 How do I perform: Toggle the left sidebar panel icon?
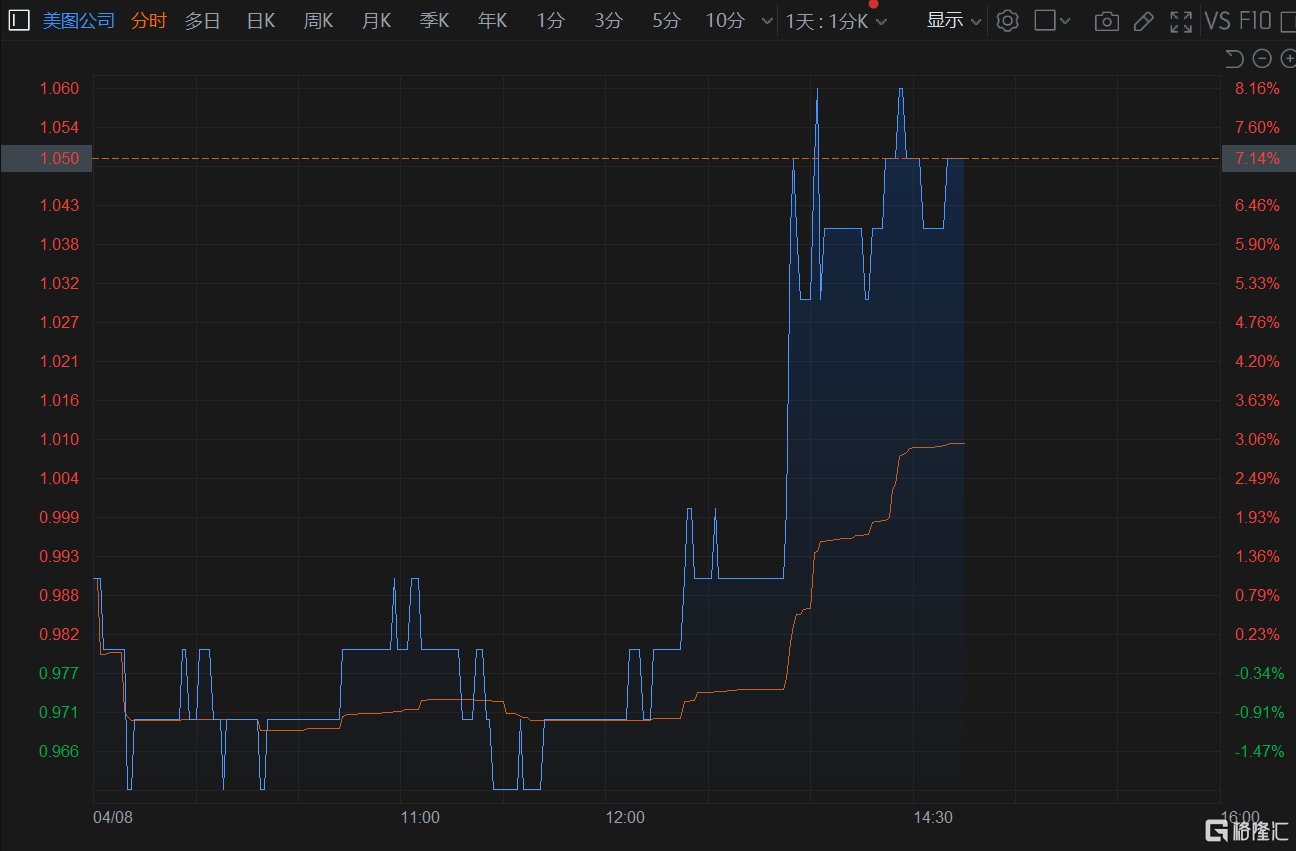[20, 20]
